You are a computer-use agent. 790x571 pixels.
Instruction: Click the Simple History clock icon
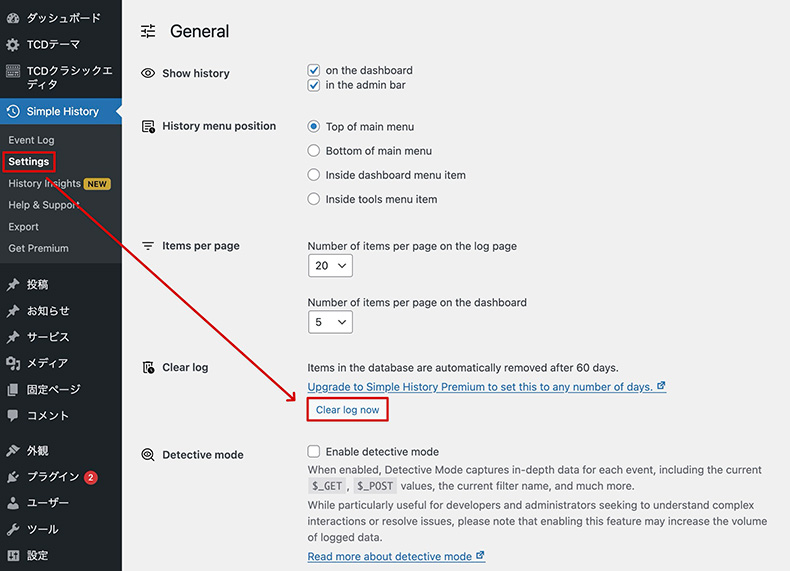click(x=13, y=111)
